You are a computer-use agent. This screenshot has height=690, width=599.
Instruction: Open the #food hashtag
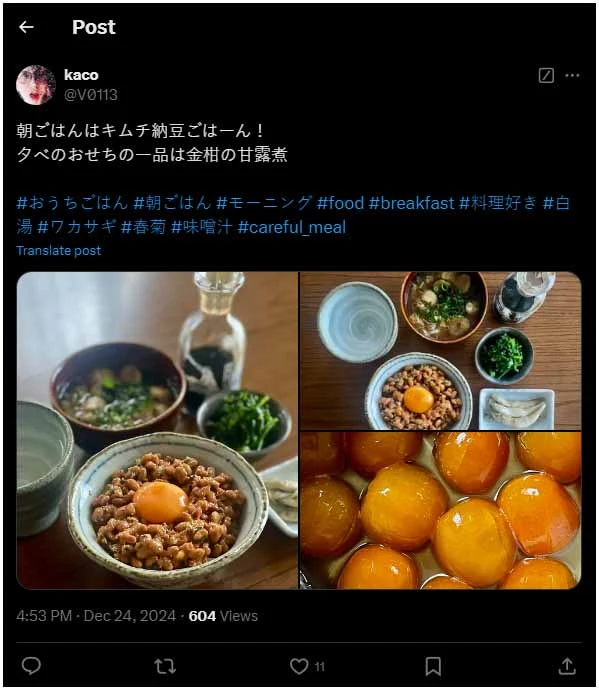[x=340, y=203]
